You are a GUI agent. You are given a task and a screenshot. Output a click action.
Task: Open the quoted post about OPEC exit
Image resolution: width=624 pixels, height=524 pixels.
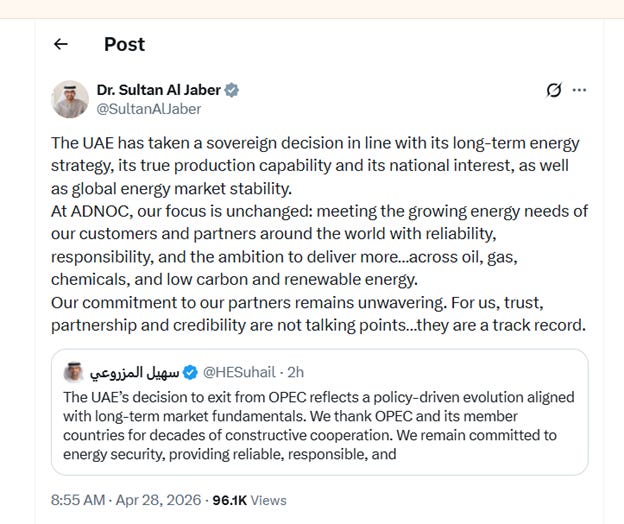pos(320,412)
